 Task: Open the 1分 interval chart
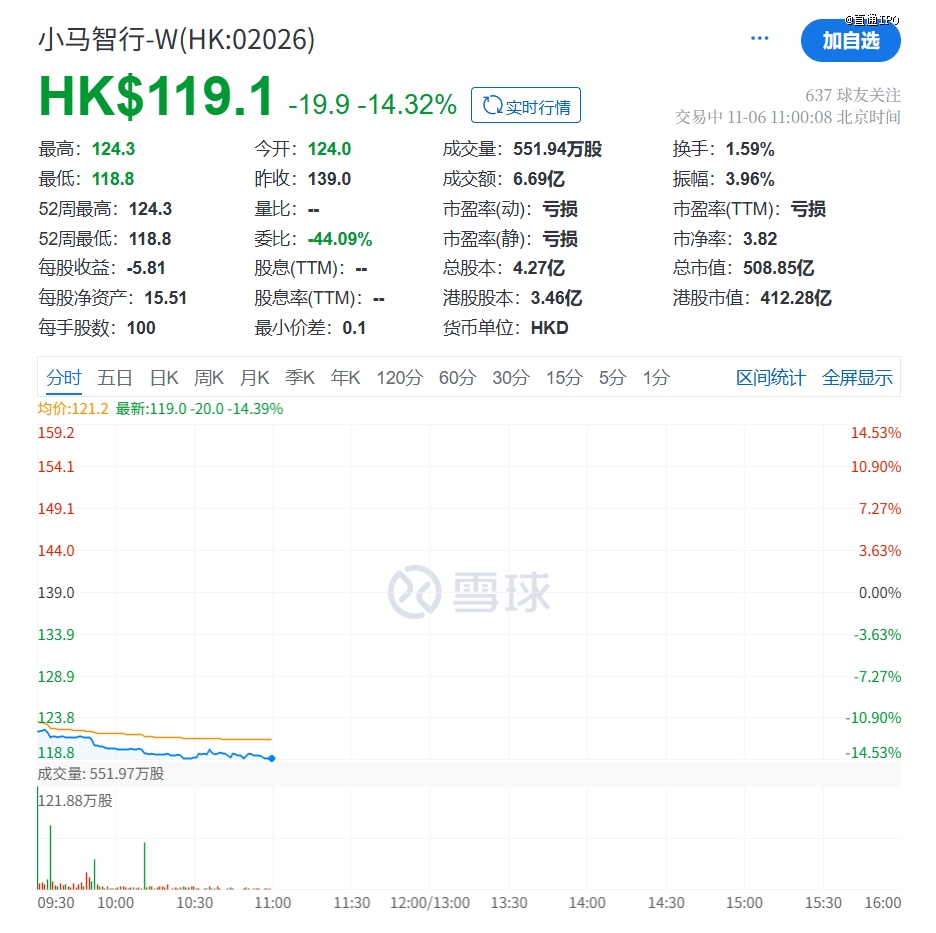[656, 378]
